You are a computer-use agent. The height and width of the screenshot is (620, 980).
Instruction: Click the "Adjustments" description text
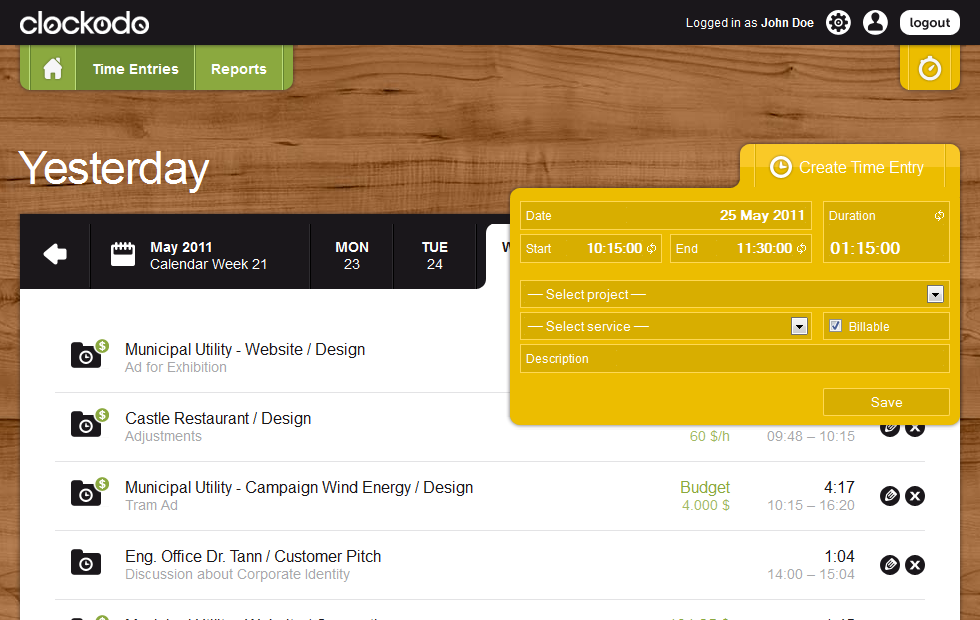(x=163, y=436)
